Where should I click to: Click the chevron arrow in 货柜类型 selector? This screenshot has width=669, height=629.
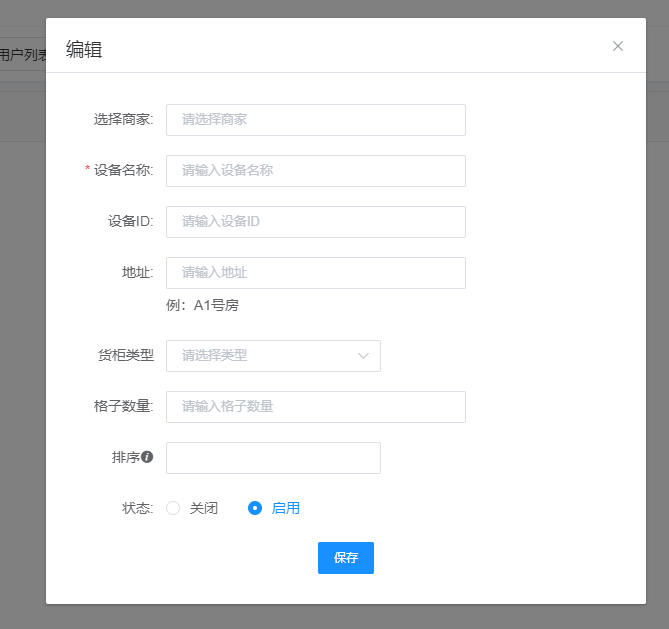(x=363, y=356)
